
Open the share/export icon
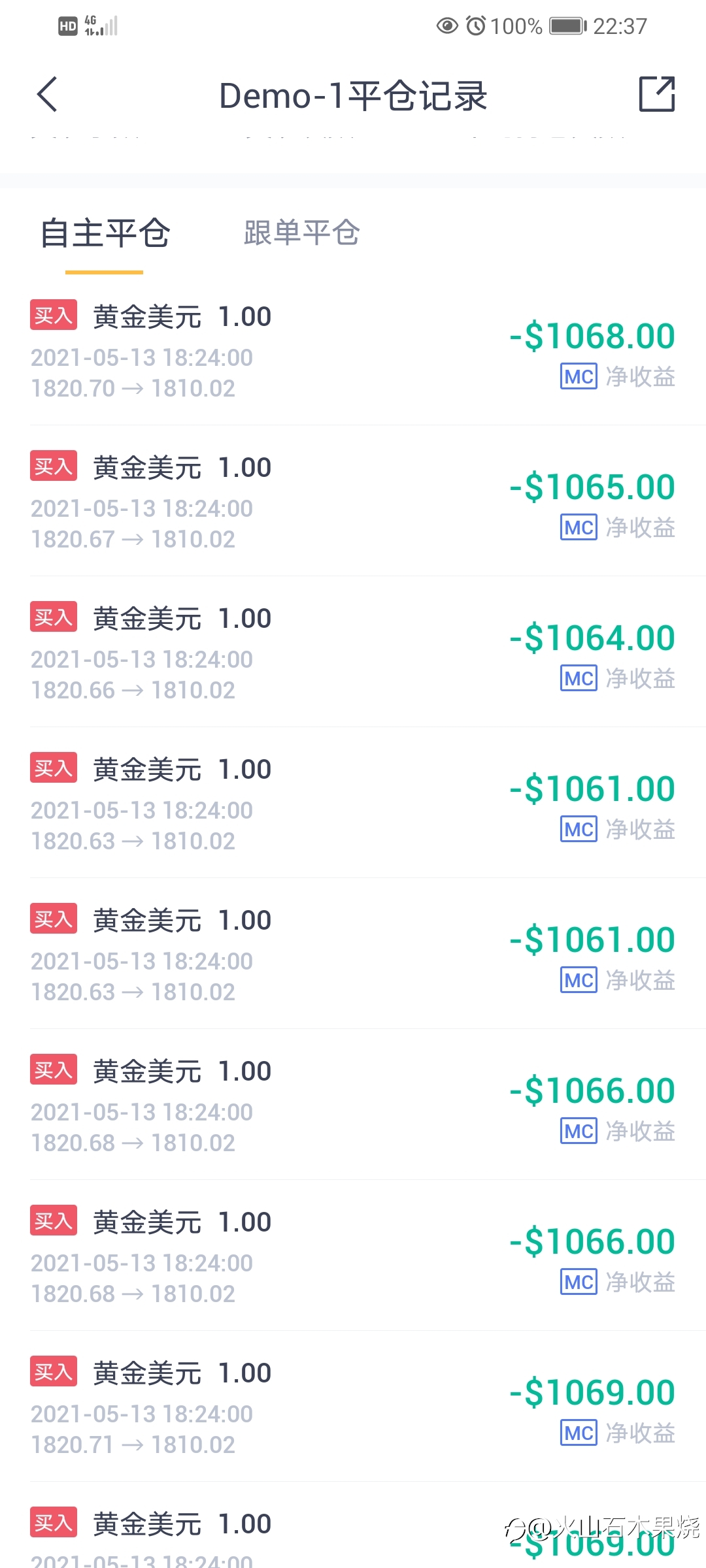point(656,94)
